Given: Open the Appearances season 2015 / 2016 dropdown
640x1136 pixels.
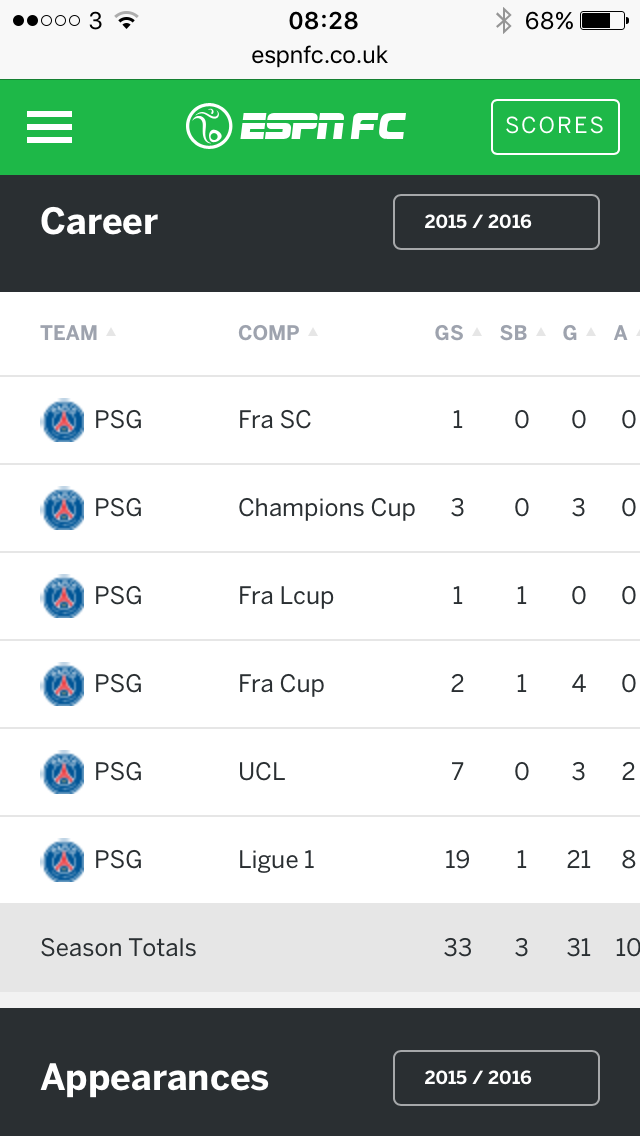Looking at the screenshot, I should click(x=496, y=1078).
